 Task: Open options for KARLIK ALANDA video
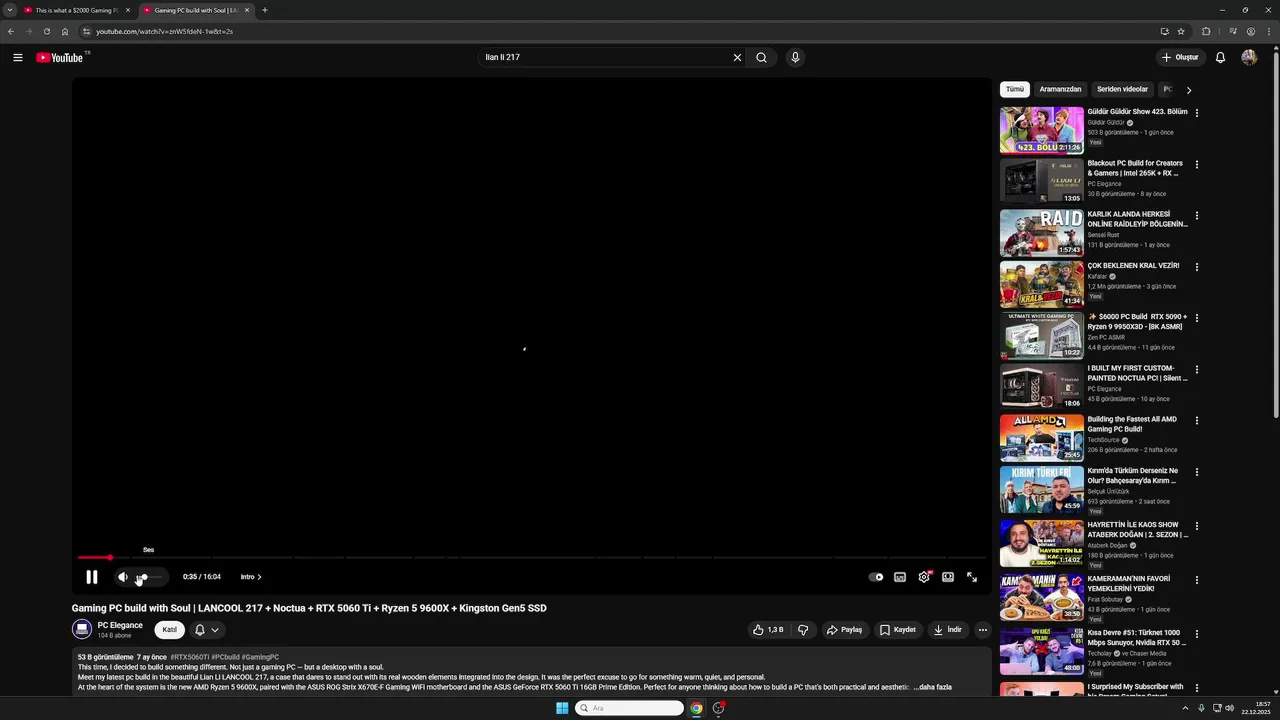(x=1197, y=215)
